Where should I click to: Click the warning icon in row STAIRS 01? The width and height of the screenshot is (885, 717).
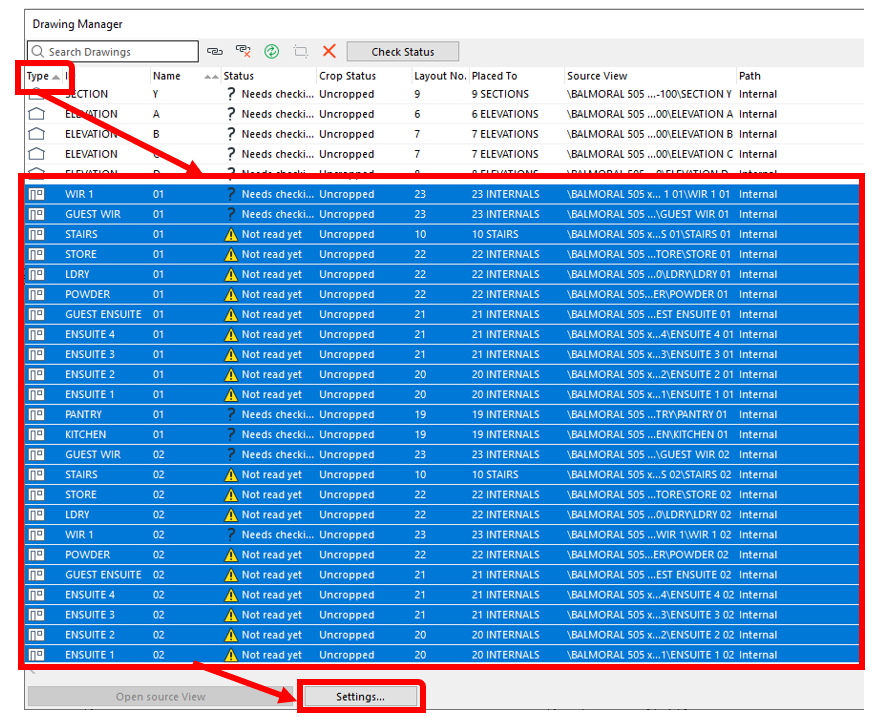click(x=231, y=235)
